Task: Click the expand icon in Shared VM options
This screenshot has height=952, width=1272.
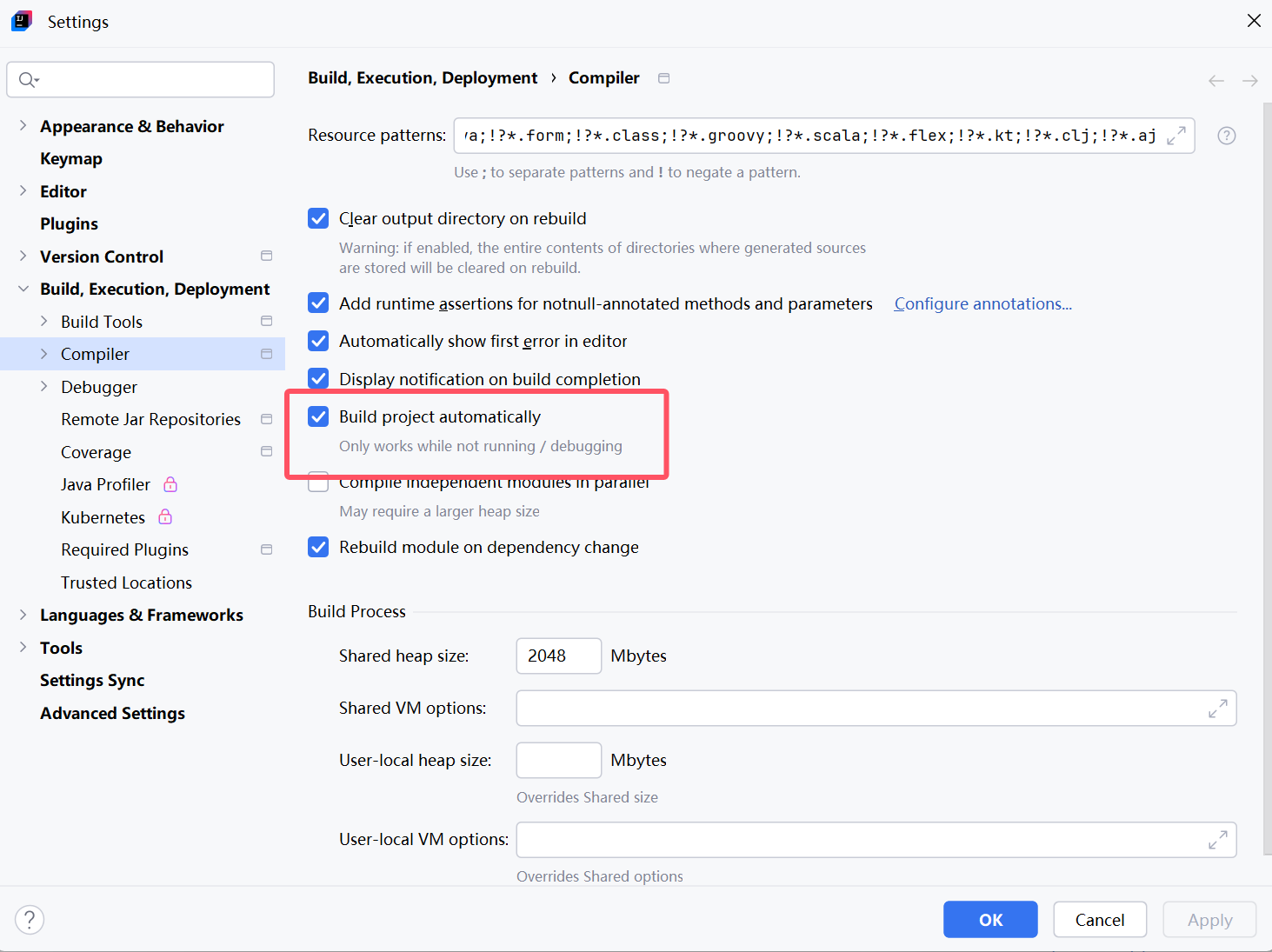Action: (x=1217, y=709)
